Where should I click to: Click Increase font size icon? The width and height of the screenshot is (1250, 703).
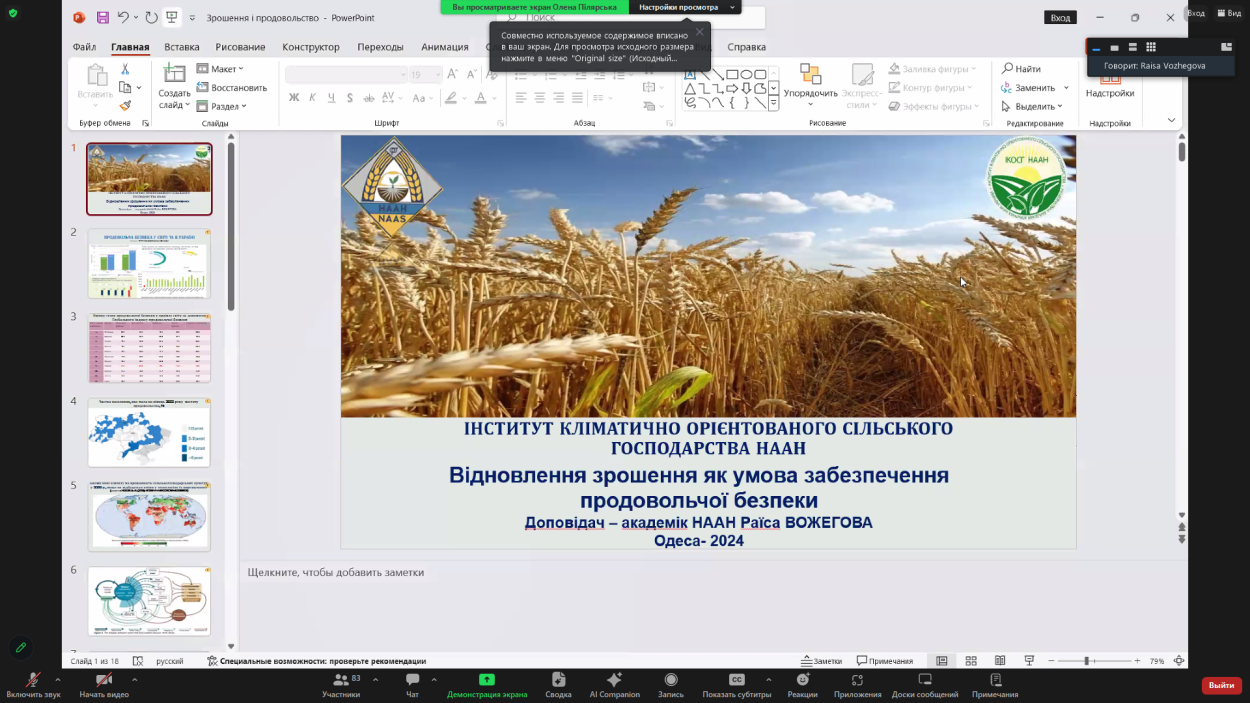click(452, 74)
